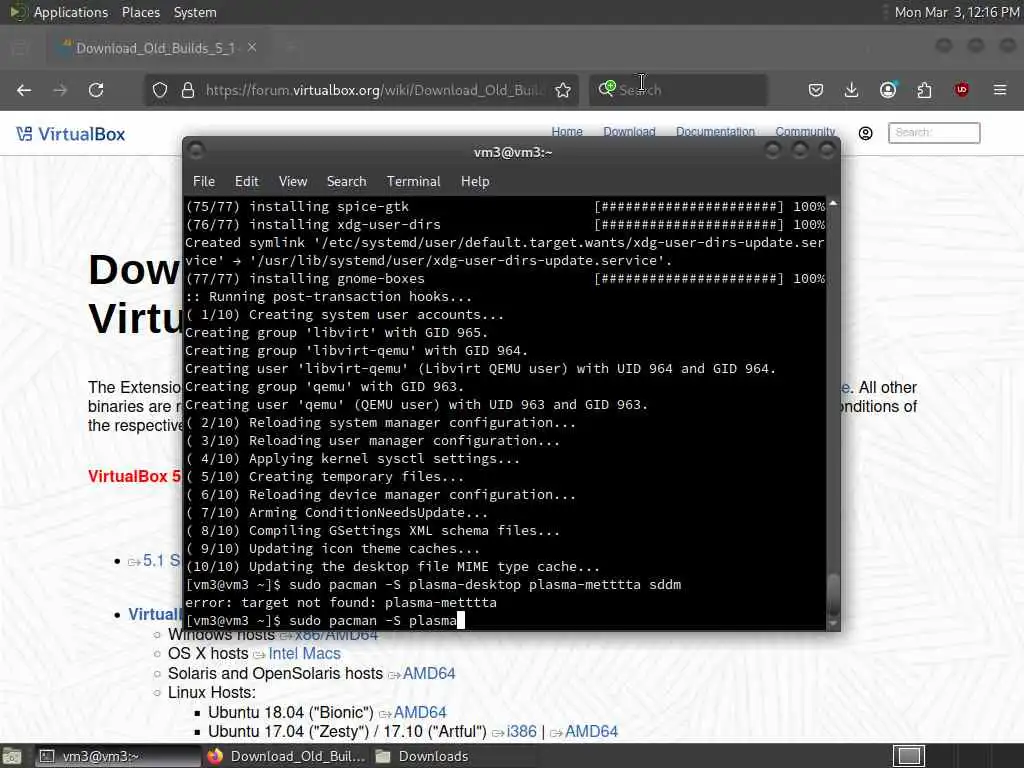Open Solaris hosts AMD64 link

(428, 673)
